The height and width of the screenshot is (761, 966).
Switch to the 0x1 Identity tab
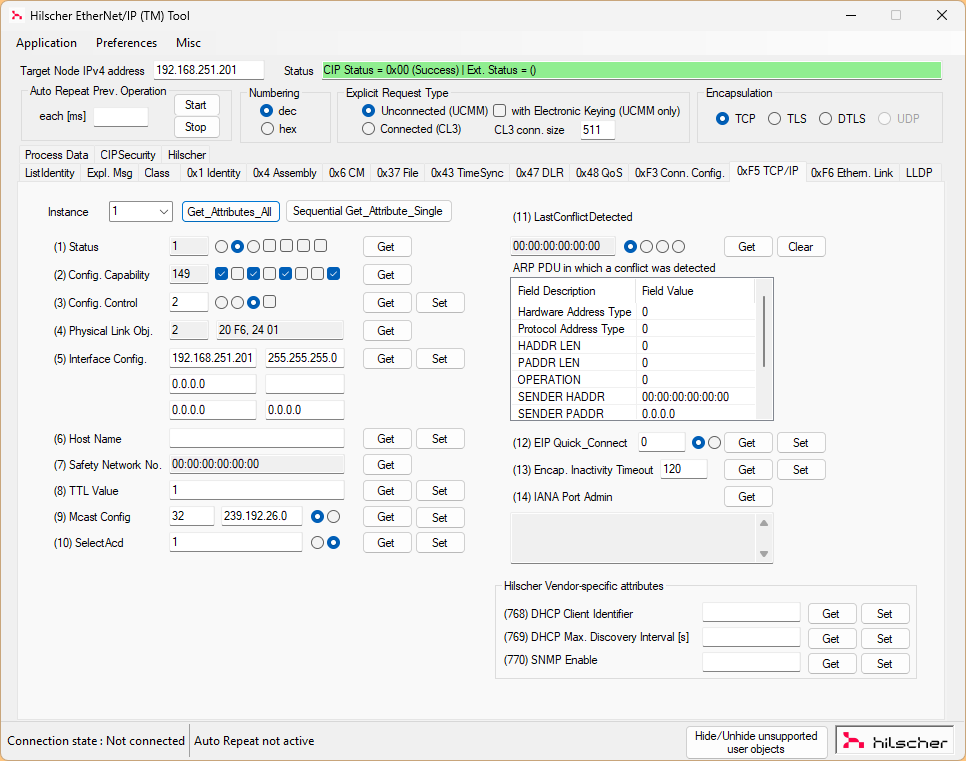coord(214,173)
